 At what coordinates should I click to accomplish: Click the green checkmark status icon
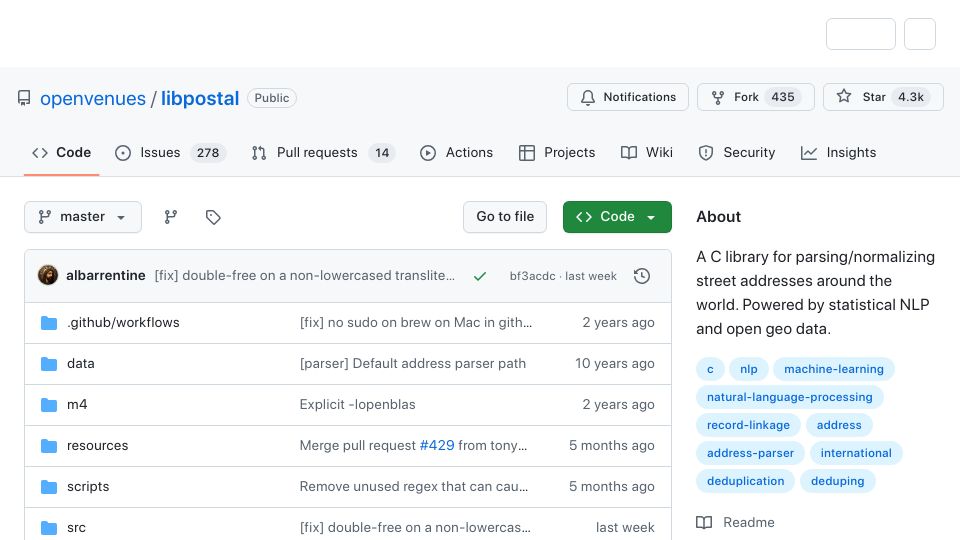pos(480,276)
